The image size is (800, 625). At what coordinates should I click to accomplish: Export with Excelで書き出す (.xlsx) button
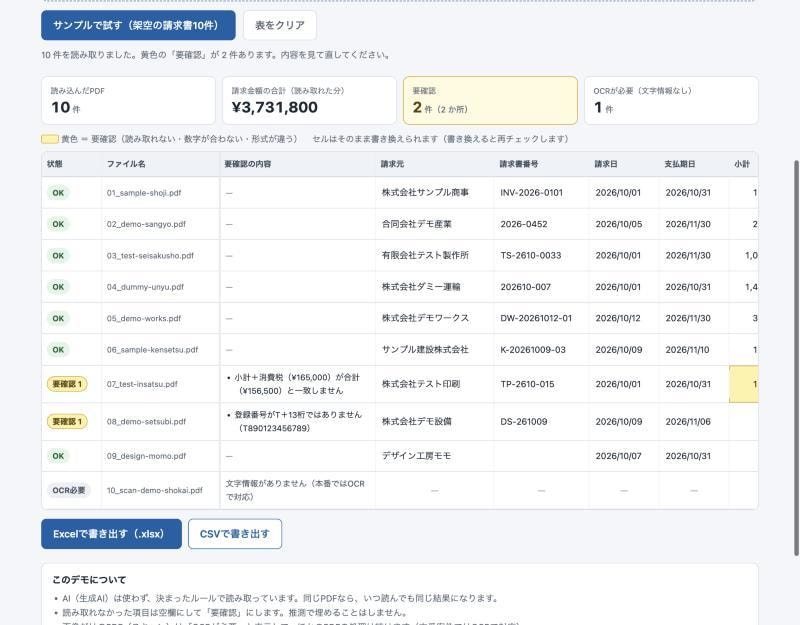tap(111, 534)
